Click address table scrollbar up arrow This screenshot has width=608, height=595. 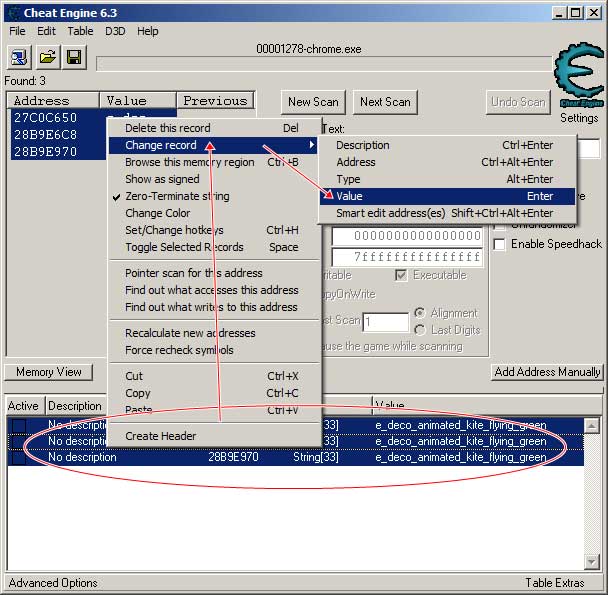point(592,426)
